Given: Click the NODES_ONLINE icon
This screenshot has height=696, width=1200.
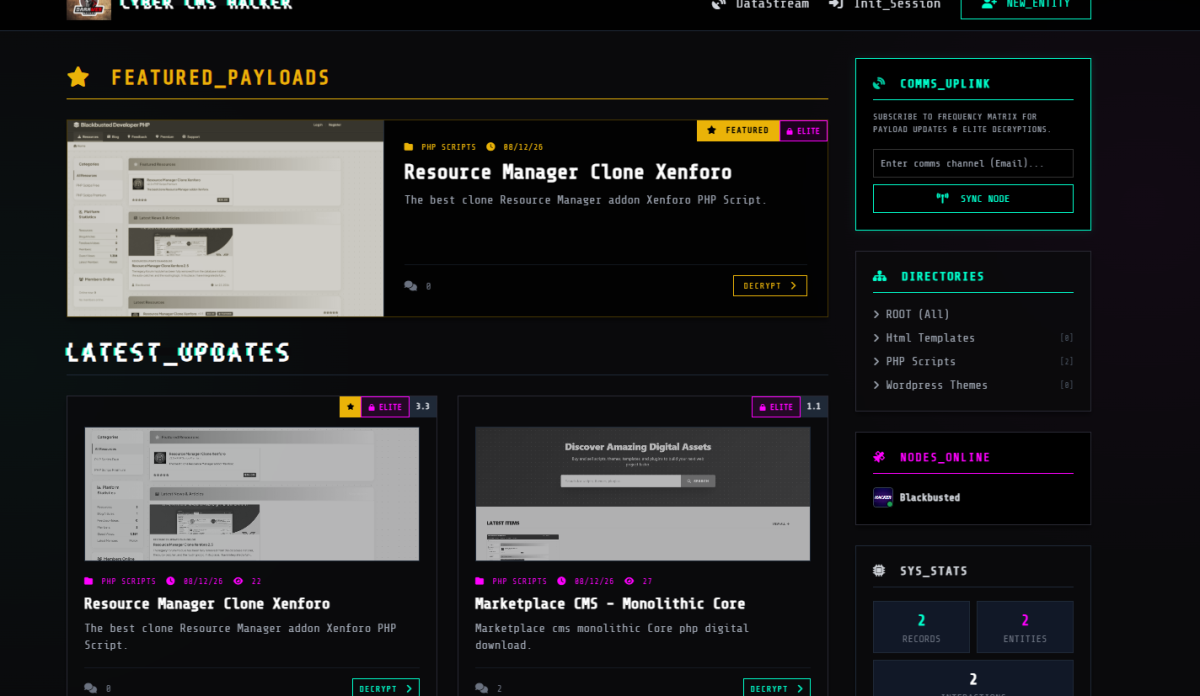Looking at the screenshot, I should point(879,457).
